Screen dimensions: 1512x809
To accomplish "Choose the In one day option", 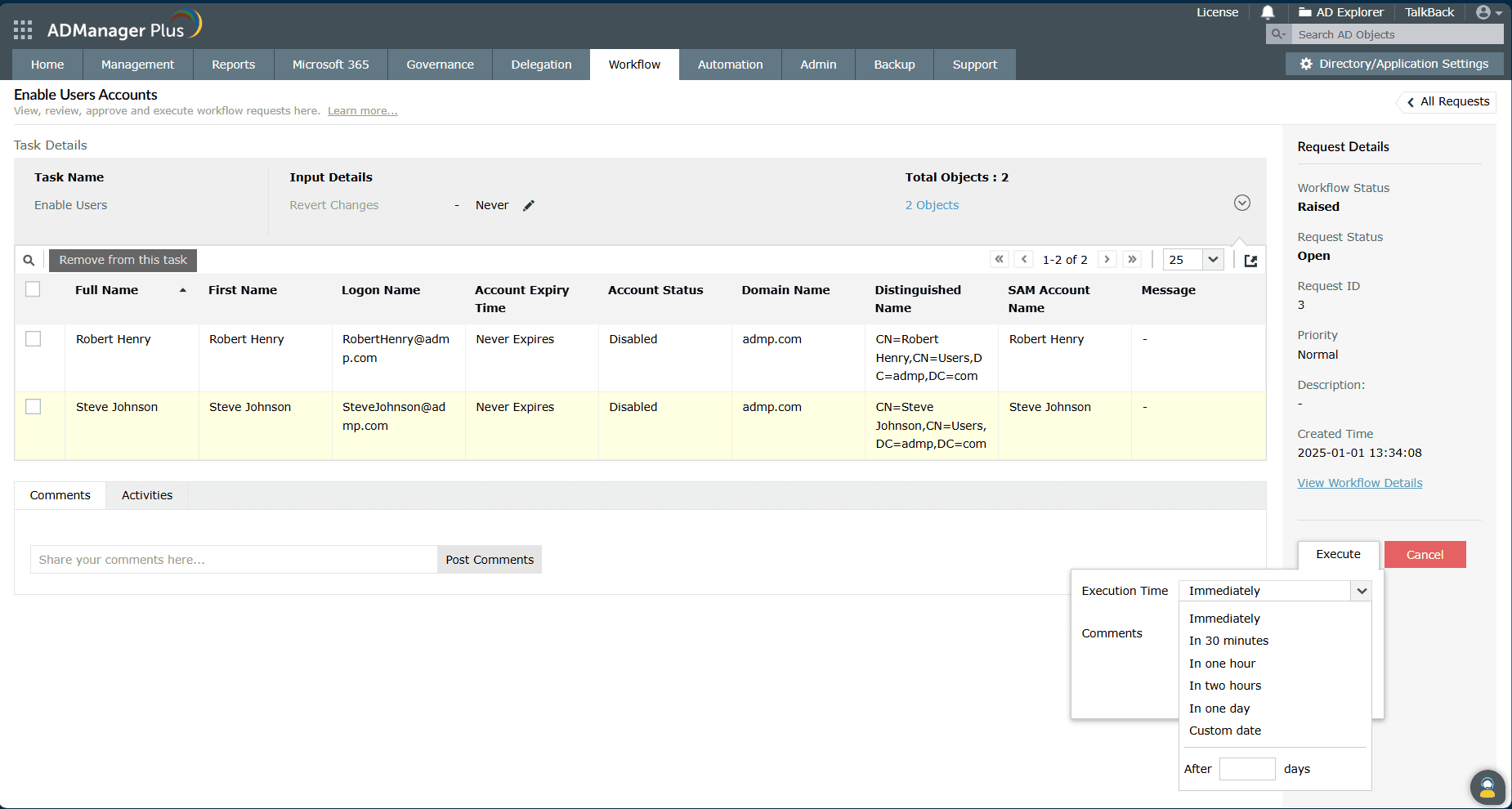I will coord(1219,708).
